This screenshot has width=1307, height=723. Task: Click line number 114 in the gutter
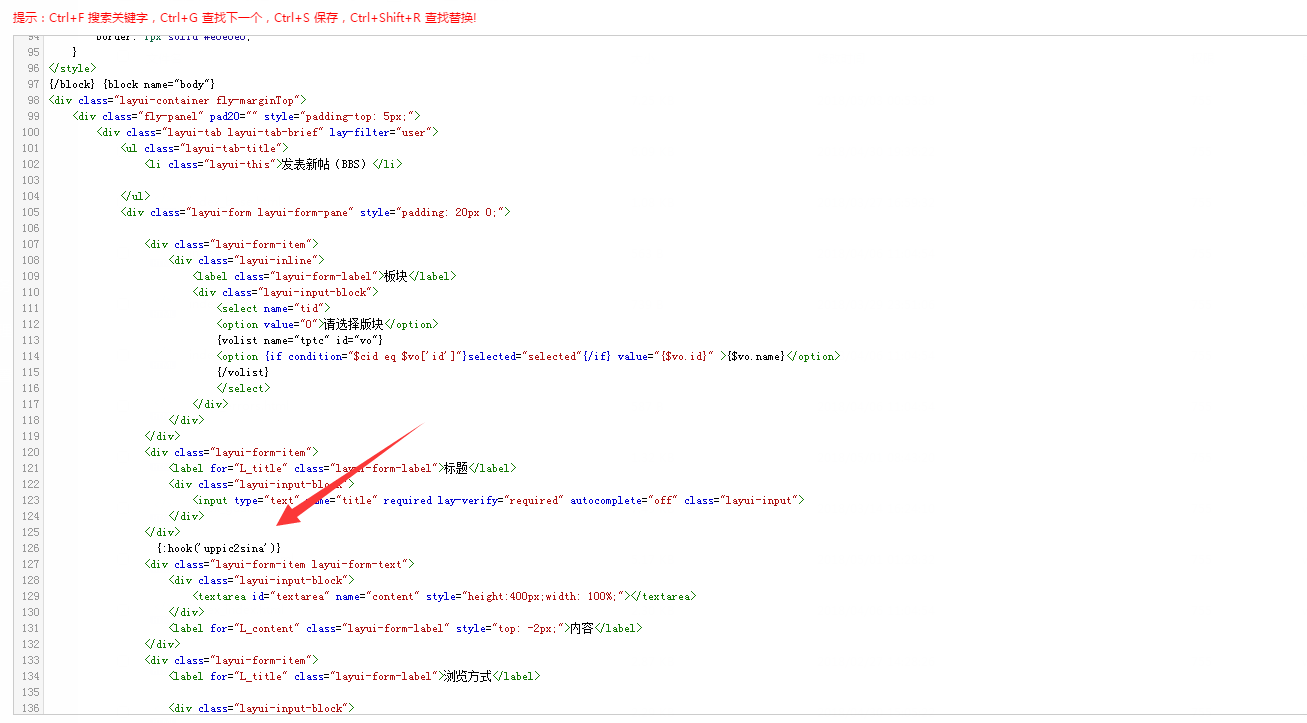(31, 356)
